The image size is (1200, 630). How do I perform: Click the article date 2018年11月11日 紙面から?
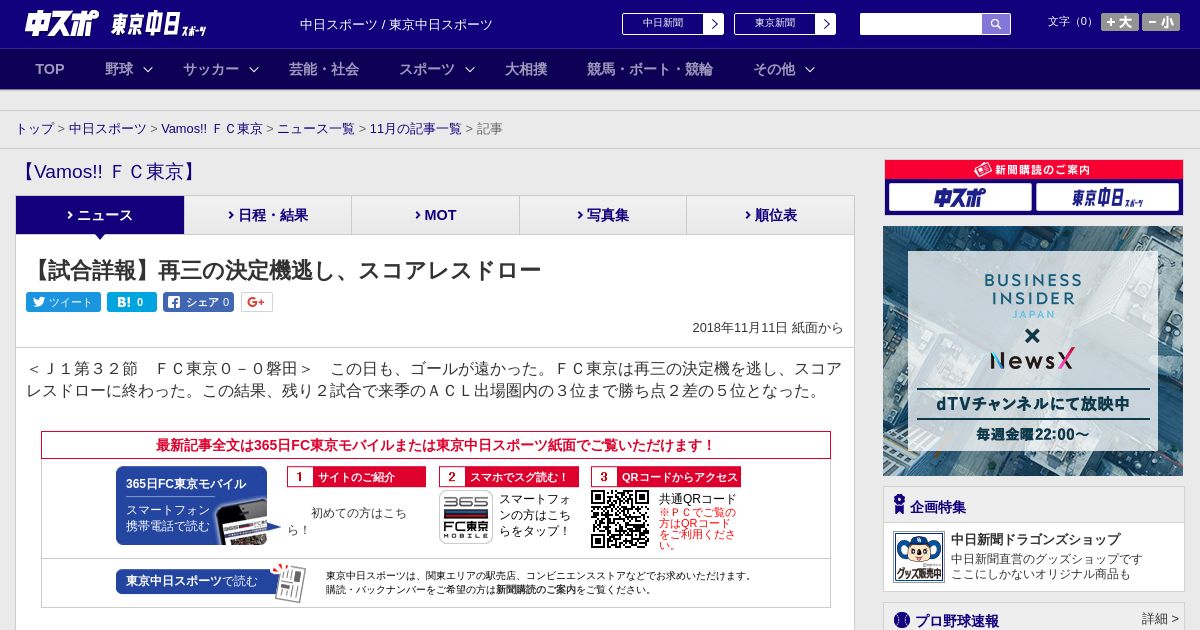pos(768,327)
